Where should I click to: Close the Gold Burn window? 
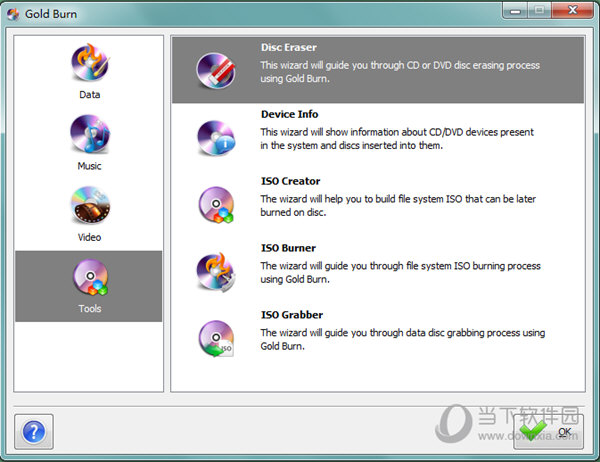[x=572, y=10]
